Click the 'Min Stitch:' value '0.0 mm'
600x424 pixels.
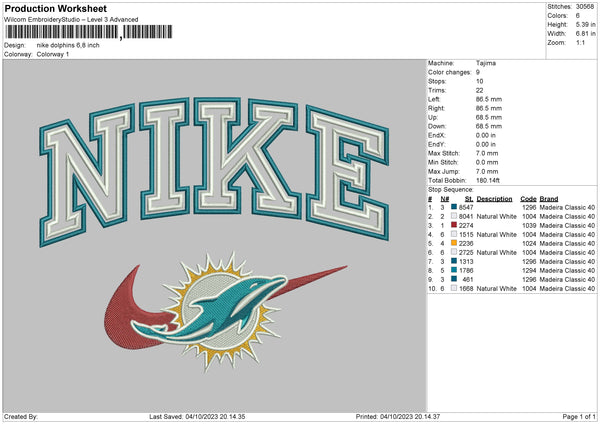(x=487, y=162)
